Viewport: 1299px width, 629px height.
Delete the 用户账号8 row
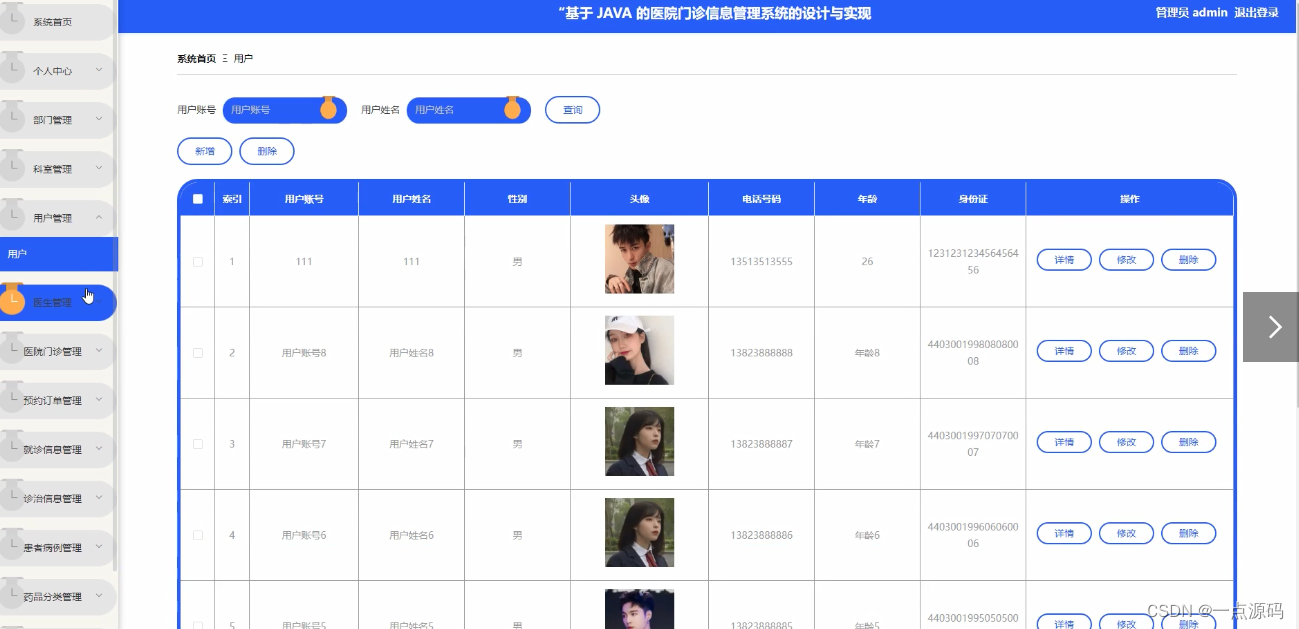[x=1188, y=351]
